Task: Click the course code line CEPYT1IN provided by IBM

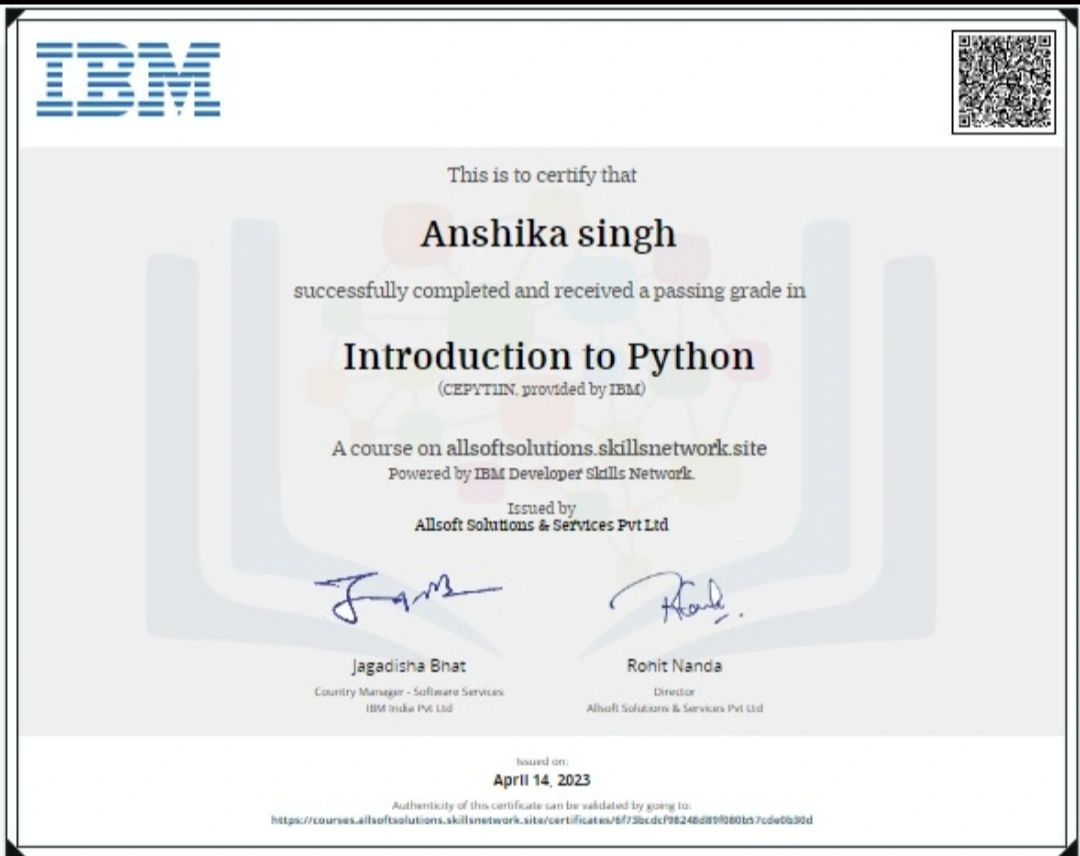Action: 541,389
